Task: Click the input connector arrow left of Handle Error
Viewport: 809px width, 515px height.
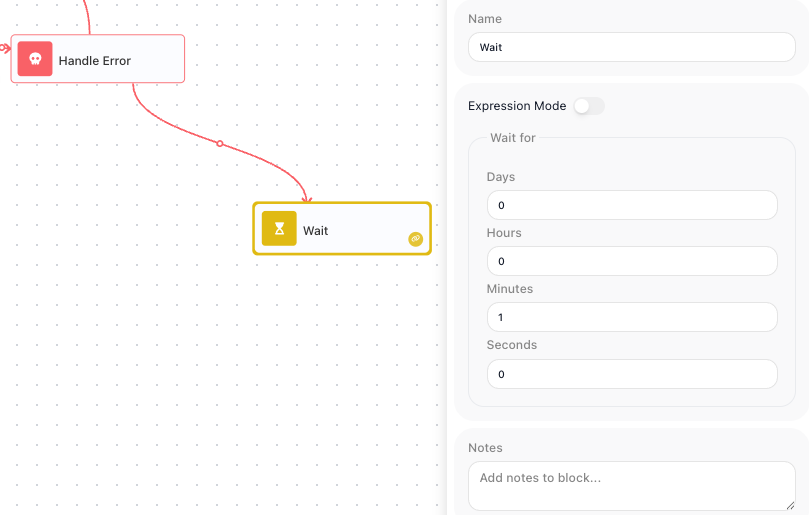Action: (x=5, y=49)
